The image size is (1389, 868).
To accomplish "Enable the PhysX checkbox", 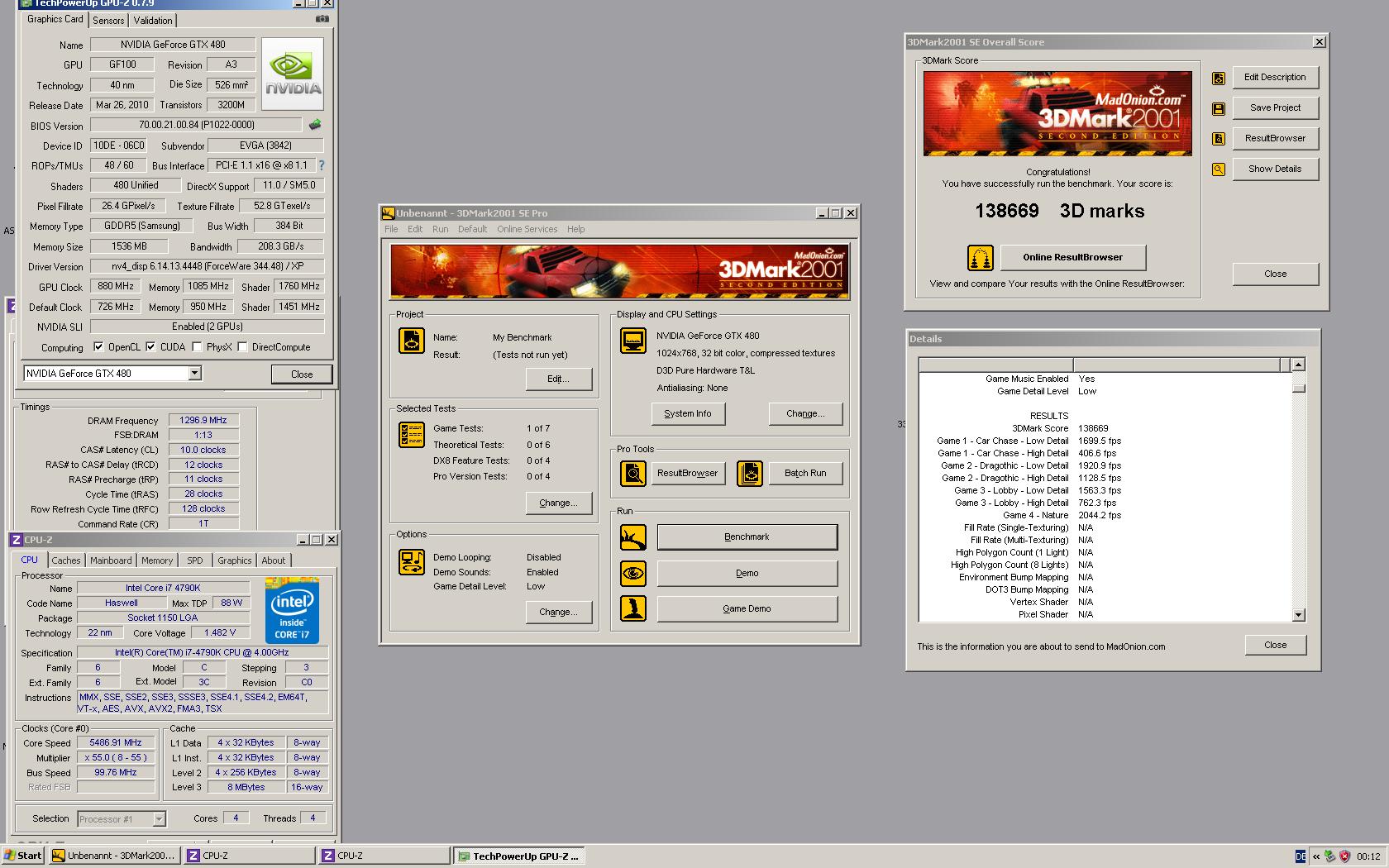I will pos(197,347).
